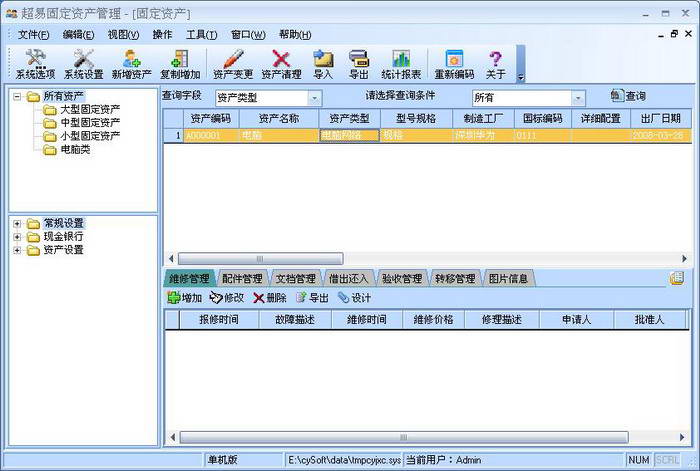This screenshot has height=471, width=700.
Task: Collapse the 所有资产 tree node
Action: [17, 96]
